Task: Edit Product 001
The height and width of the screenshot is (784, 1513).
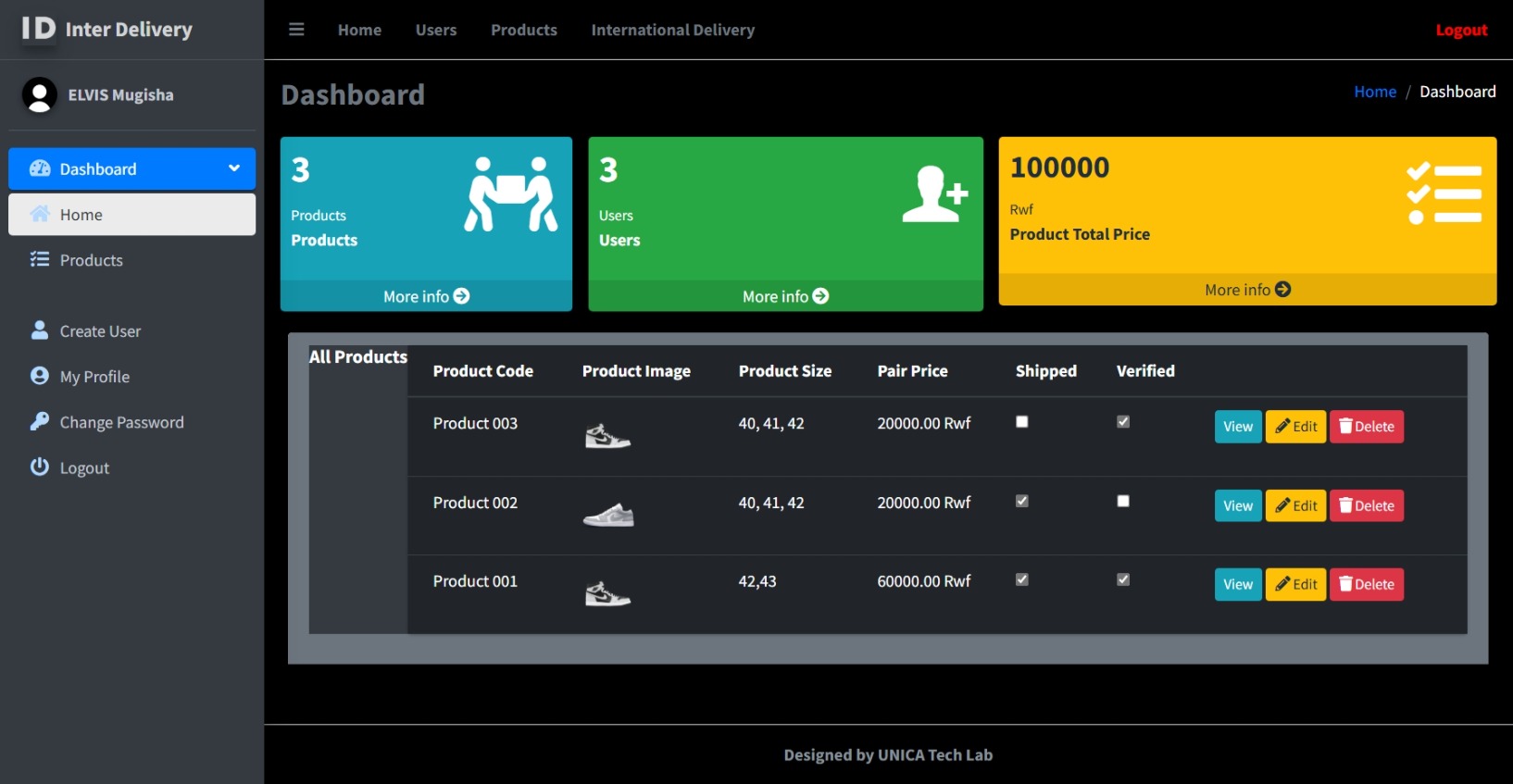Action: point(1295,584)
